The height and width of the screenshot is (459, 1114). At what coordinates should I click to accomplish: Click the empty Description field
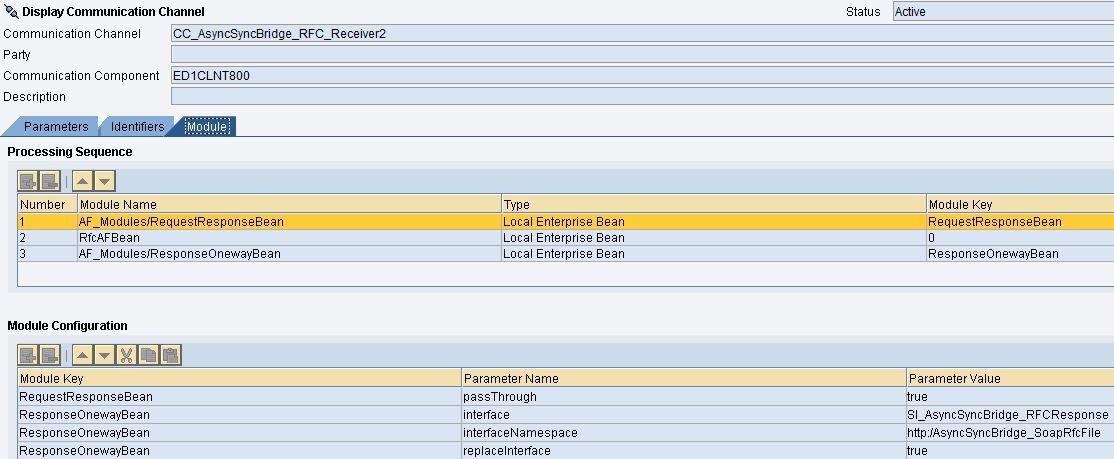pos(640,97)
